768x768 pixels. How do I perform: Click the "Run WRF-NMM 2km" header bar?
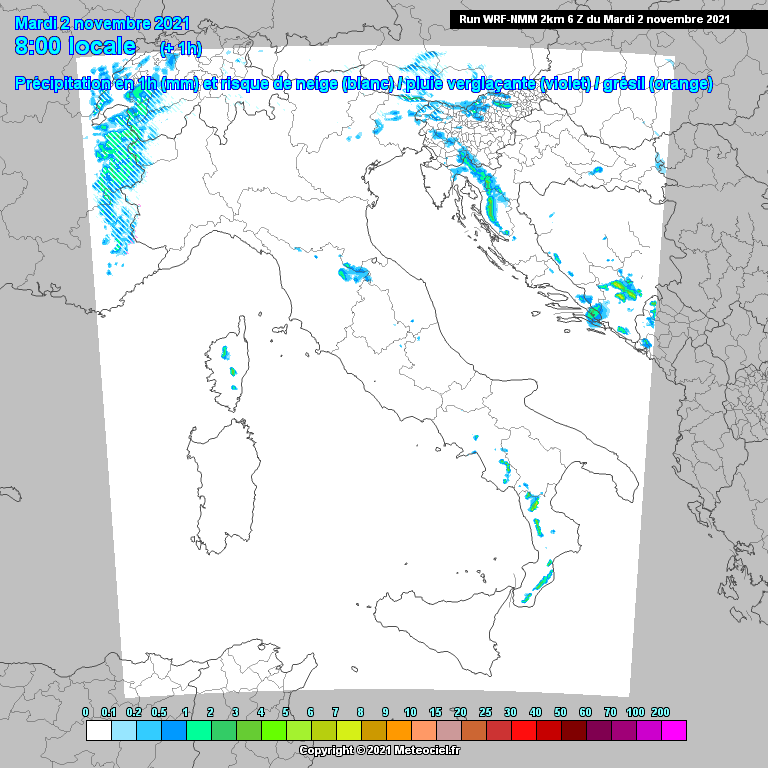pyautogui.click(x=594, y=18)
